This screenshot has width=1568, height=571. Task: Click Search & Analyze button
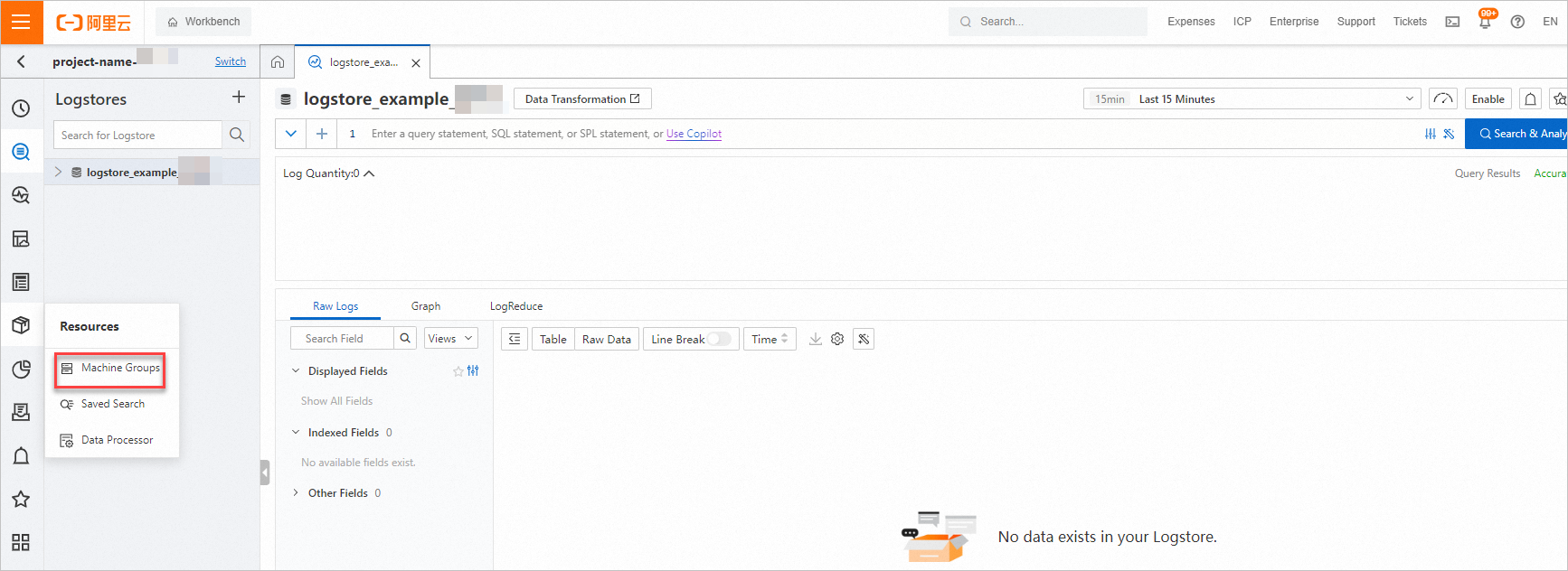point(1516,134)
